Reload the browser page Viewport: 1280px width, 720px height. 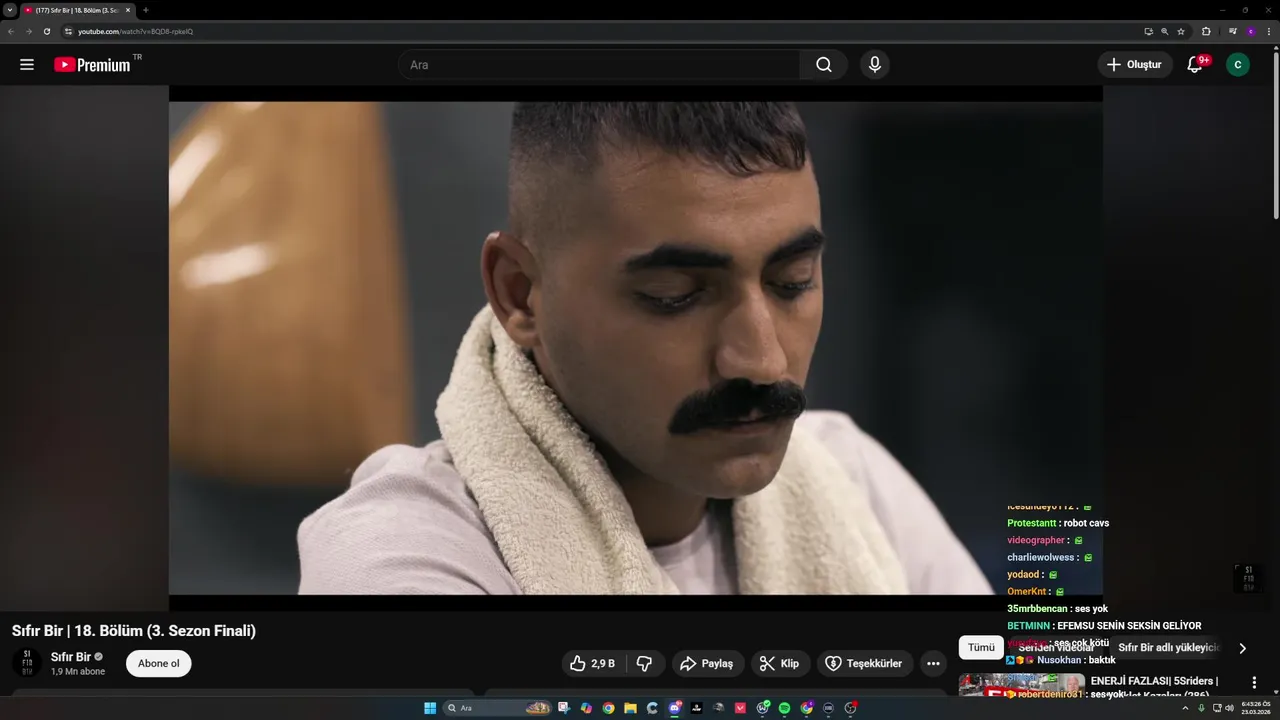(47, 31)
